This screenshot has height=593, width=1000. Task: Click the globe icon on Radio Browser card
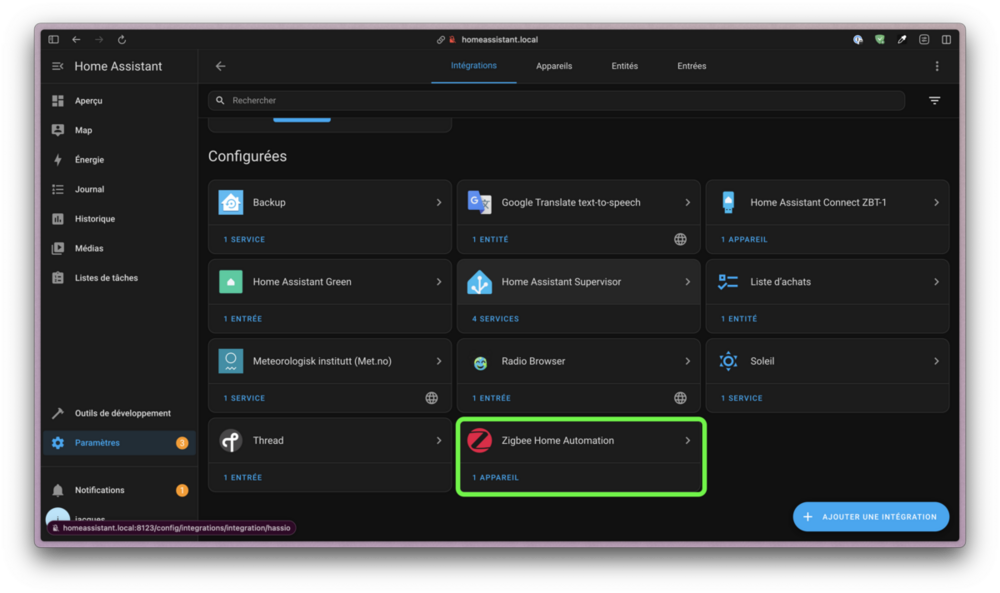[680, 399]
